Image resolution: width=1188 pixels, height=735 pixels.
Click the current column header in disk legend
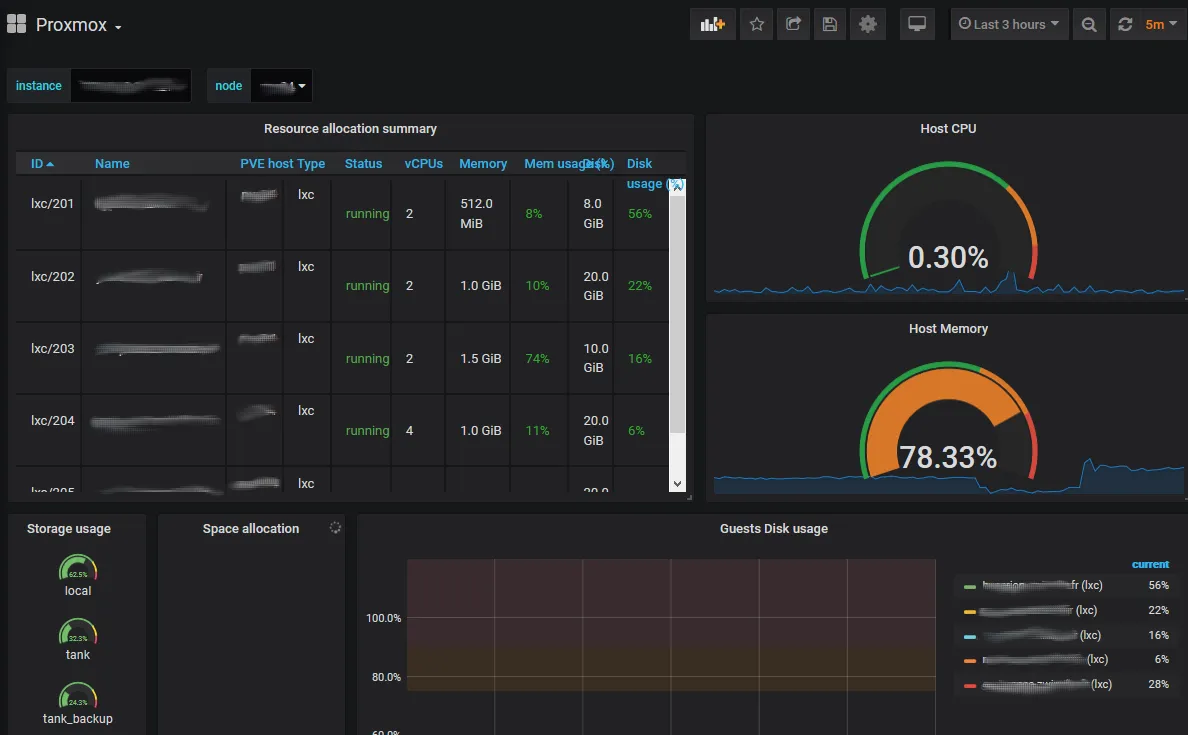pyautogui.click(x=1149, y=564)
